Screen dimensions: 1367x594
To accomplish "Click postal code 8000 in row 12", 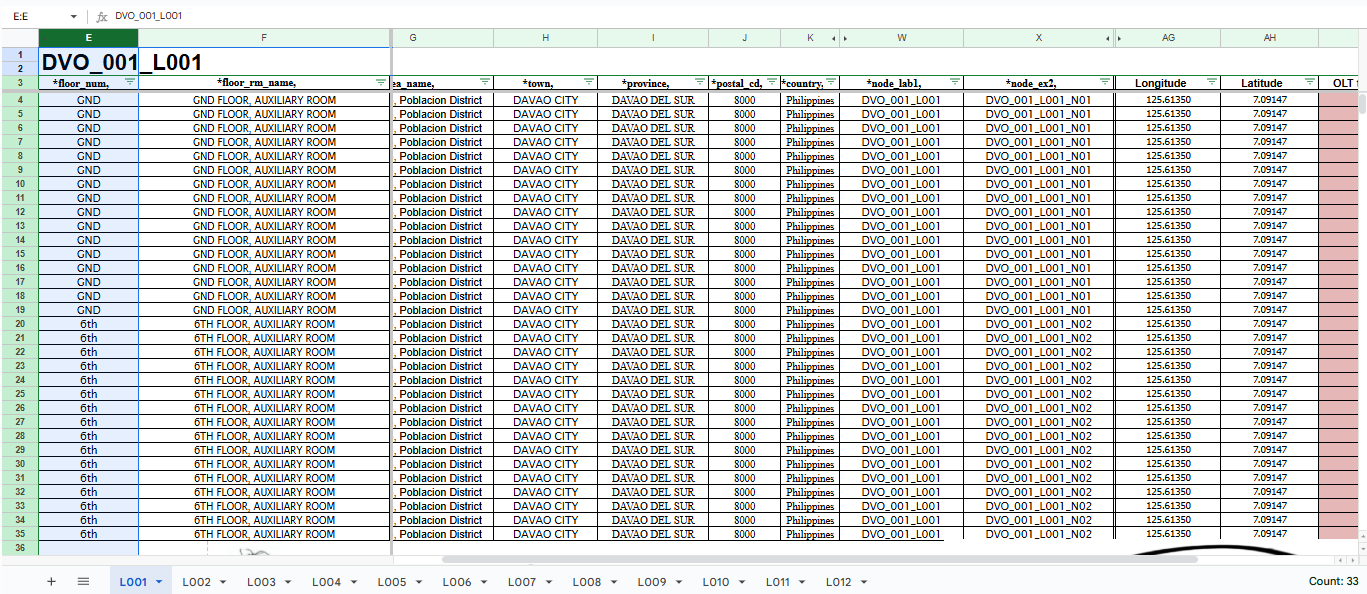I will [744, 212].
